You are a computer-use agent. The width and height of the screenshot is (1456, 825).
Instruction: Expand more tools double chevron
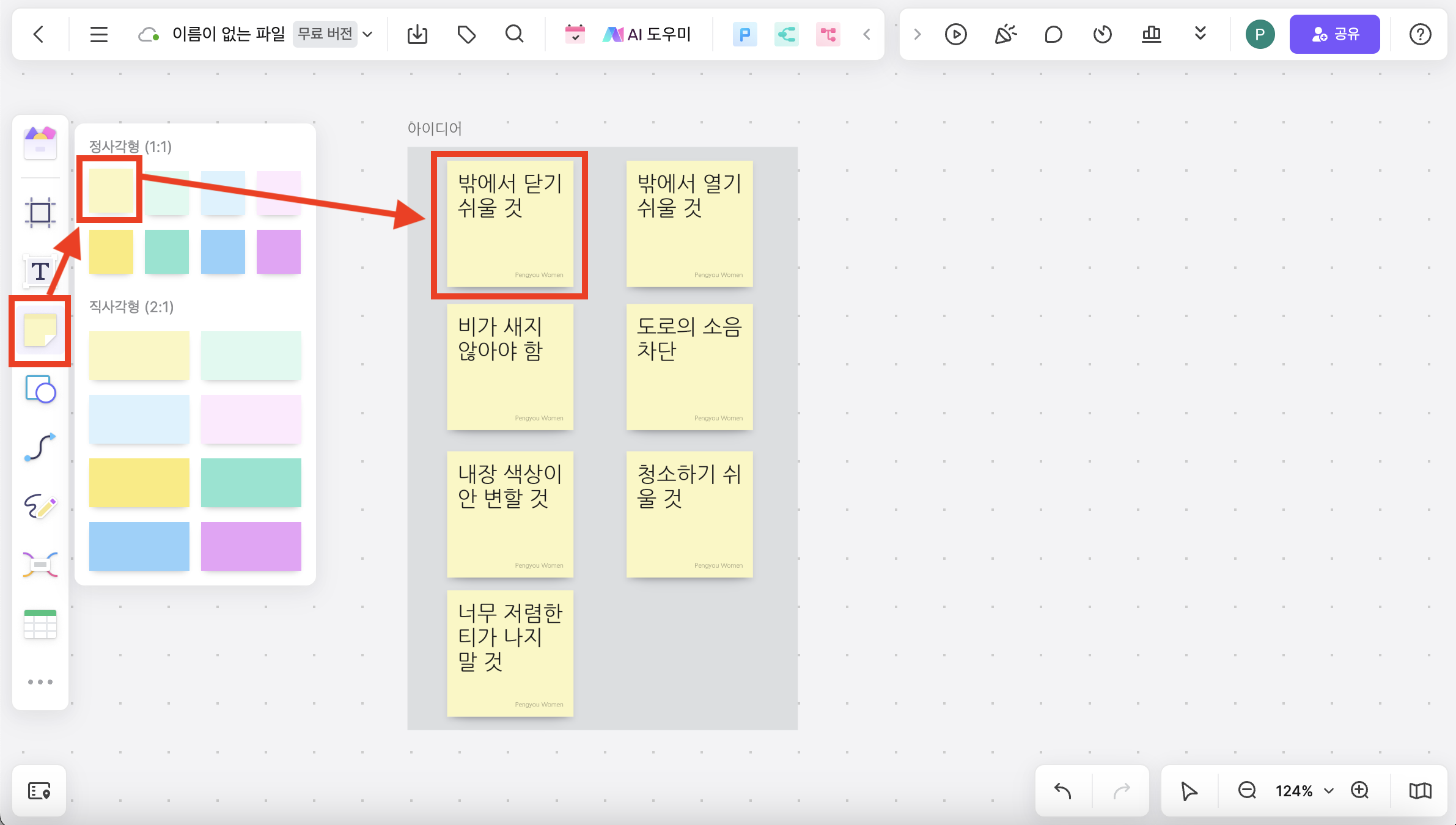pyautogui.click(x=1200, y=34)
